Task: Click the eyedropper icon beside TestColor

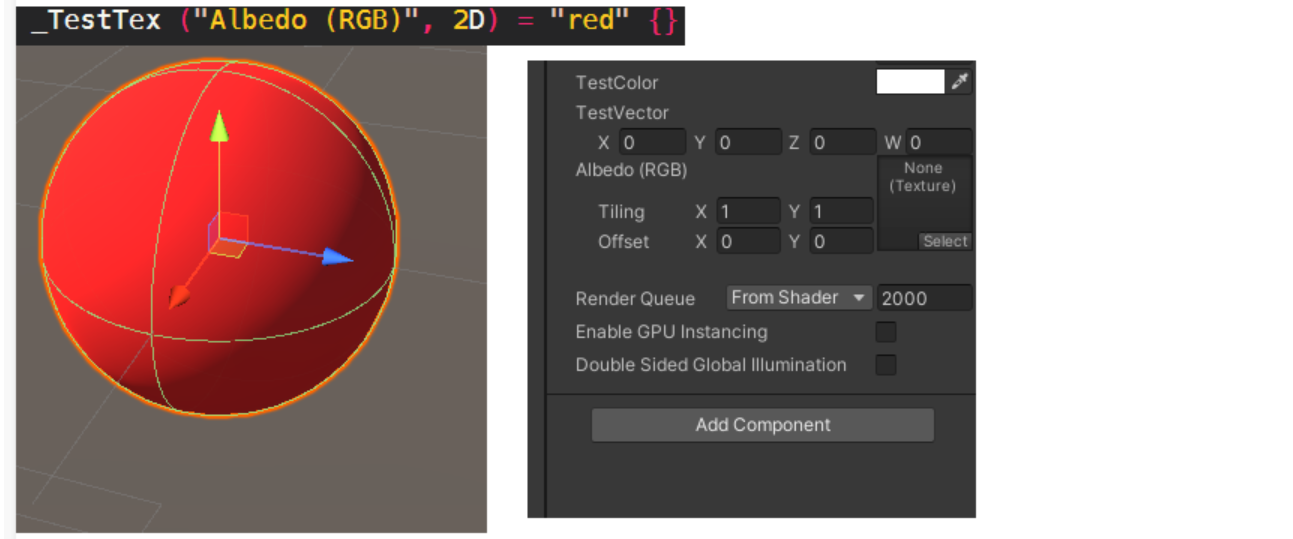Action: point(960,82)
